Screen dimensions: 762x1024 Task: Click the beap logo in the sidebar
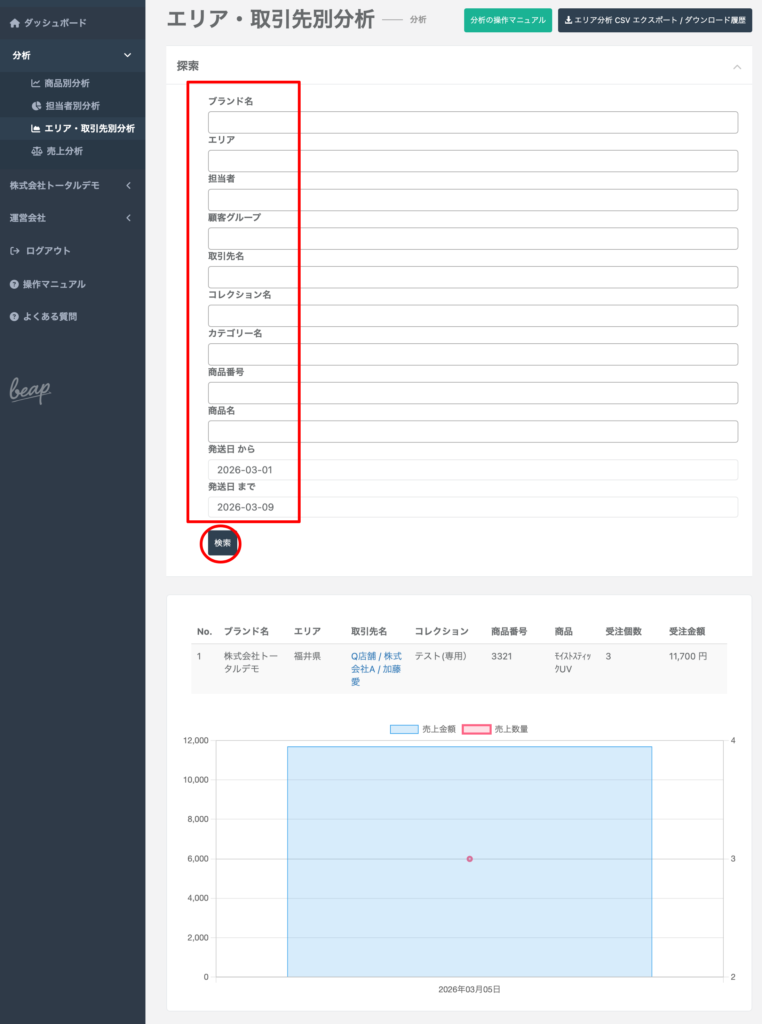(30, 391)
